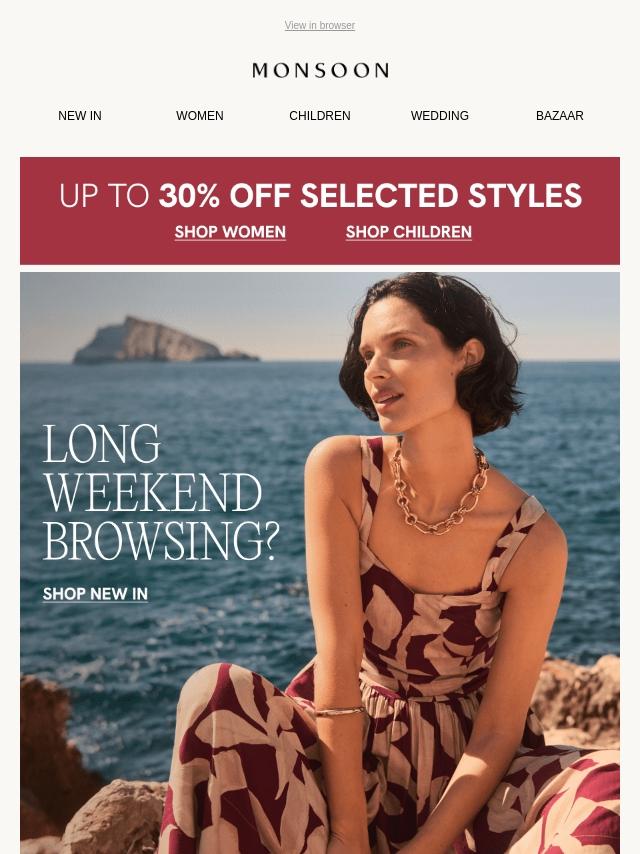The height and width of the screenshot is (854, 640).
Task: Open the WEDDING navigation category
Action: (440, 115)
